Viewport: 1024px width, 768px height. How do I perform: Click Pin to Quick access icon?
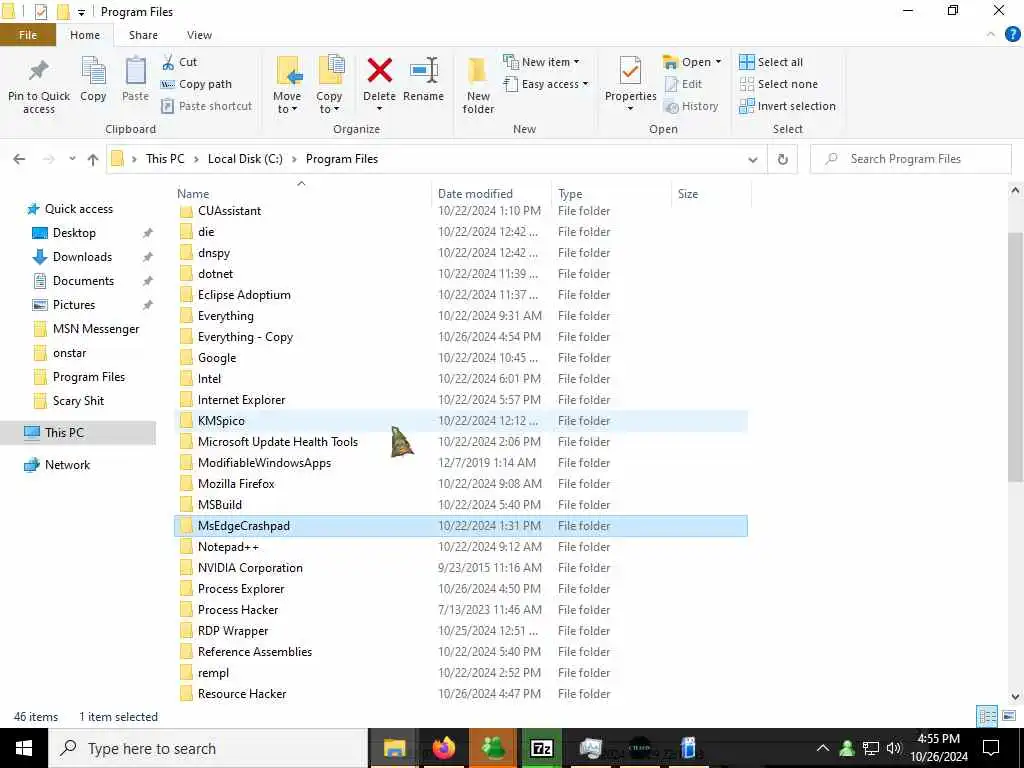point(39,71)
